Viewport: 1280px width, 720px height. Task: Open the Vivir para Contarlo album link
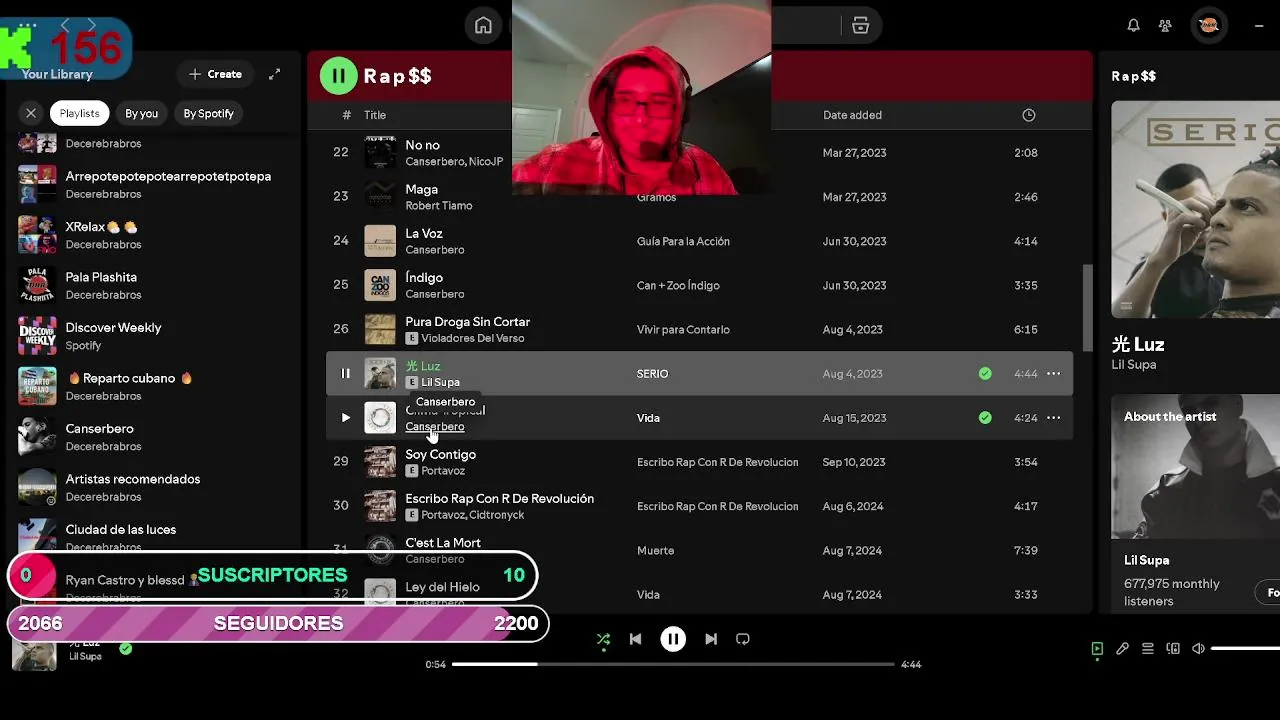tap(683, 329)
